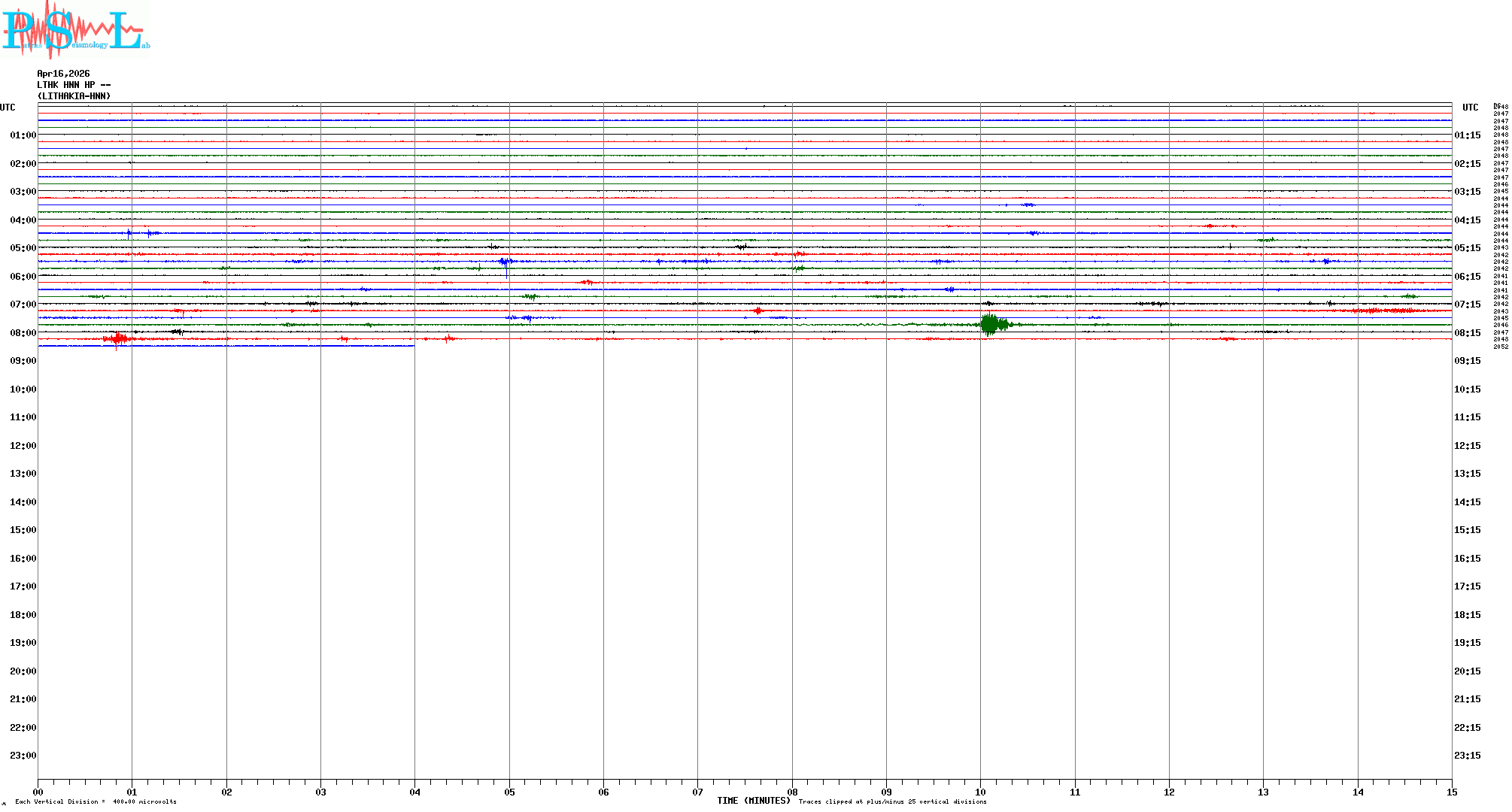Click minute marker 10 on bottom axis

980,792
